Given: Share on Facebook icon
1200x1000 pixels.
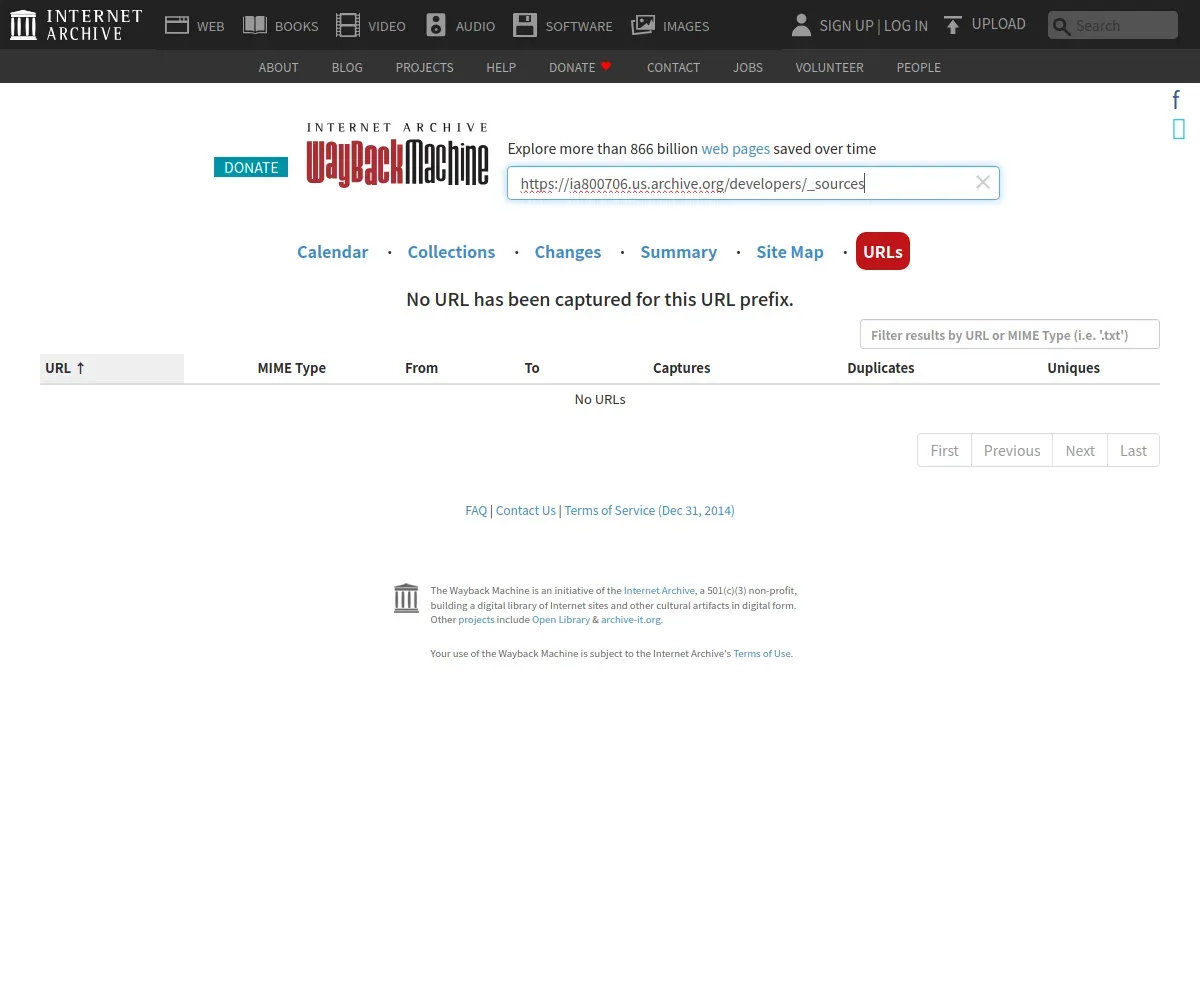Looking at the screenshot, I should tap(1177, 99).
